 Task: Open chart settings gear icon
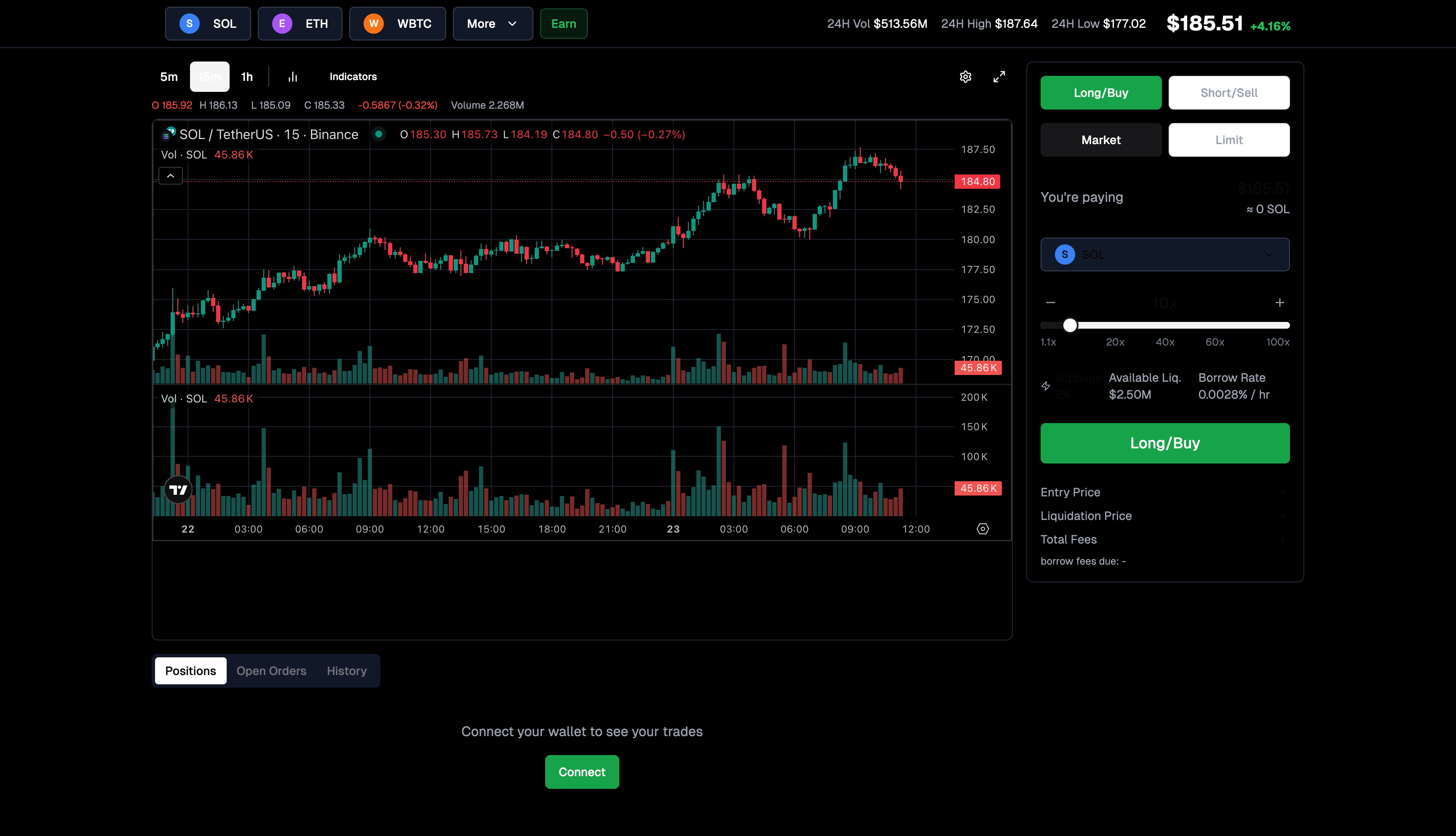click(965, 76)
